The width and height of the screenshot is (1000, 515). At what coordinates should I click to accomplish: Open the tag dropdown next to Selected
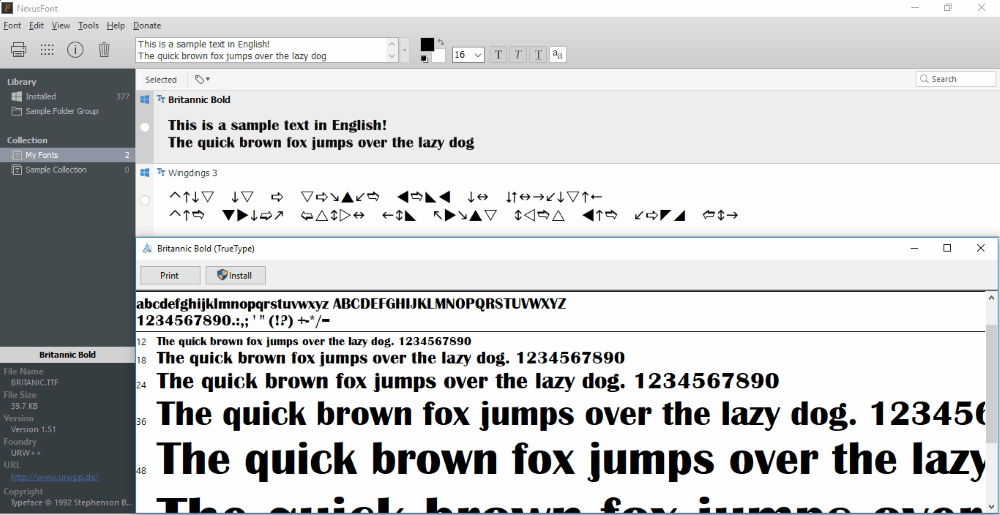(203, 80)
